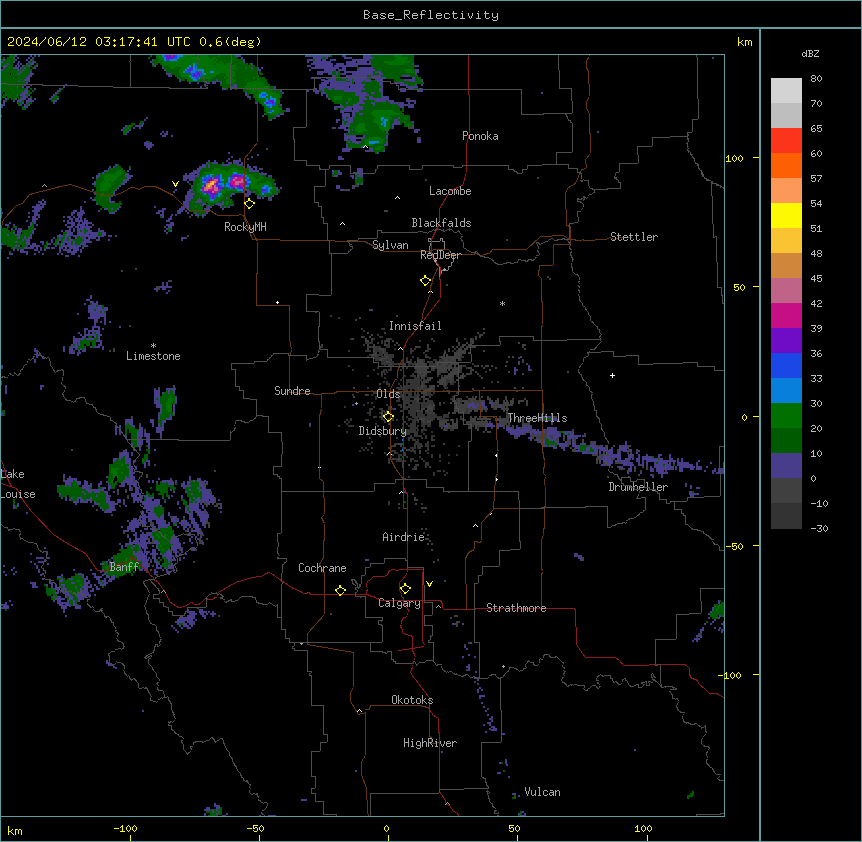Screen dimensions: 862x842
Task: Select the ThreeHills label
Action: tap(537, 418)
